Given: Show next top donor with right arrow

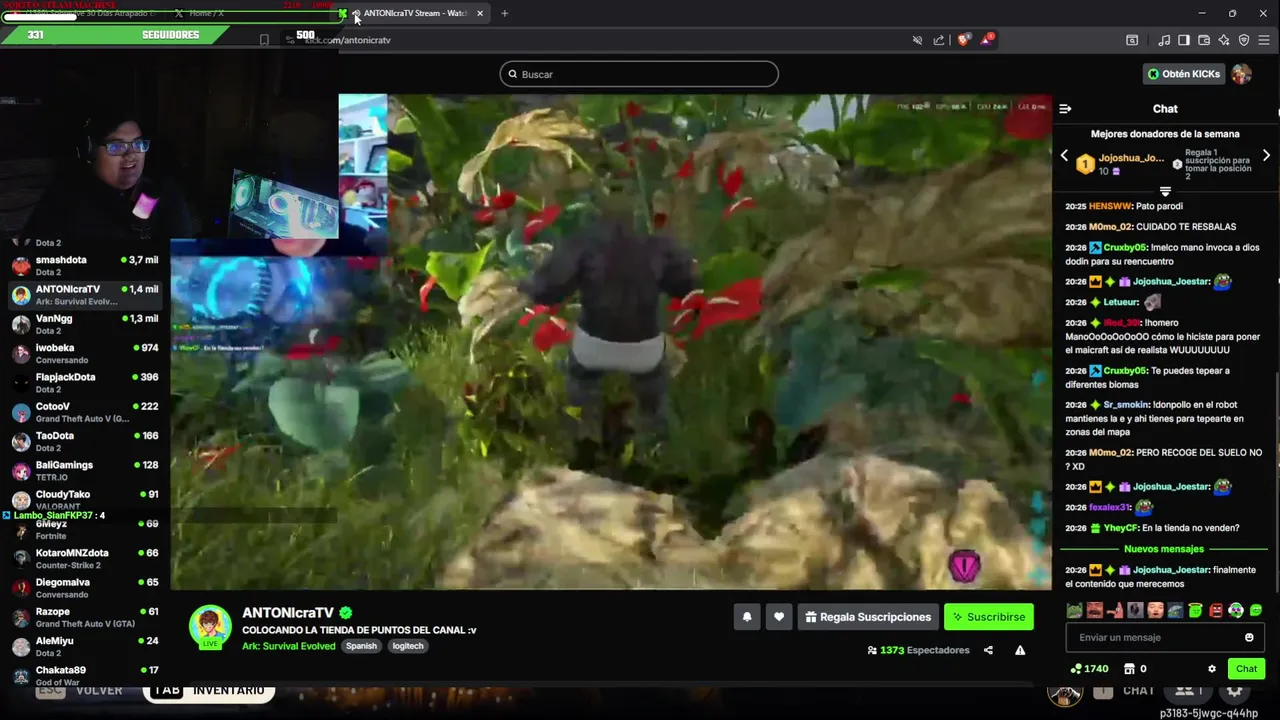Looking at the screenshot, I should click(1266, 156).
